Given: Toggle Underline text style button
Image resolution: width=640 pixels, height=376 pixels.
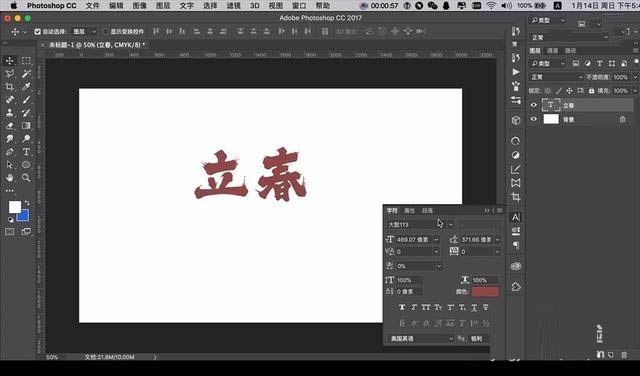Looking at the screenshot, I should pos(474,307).
